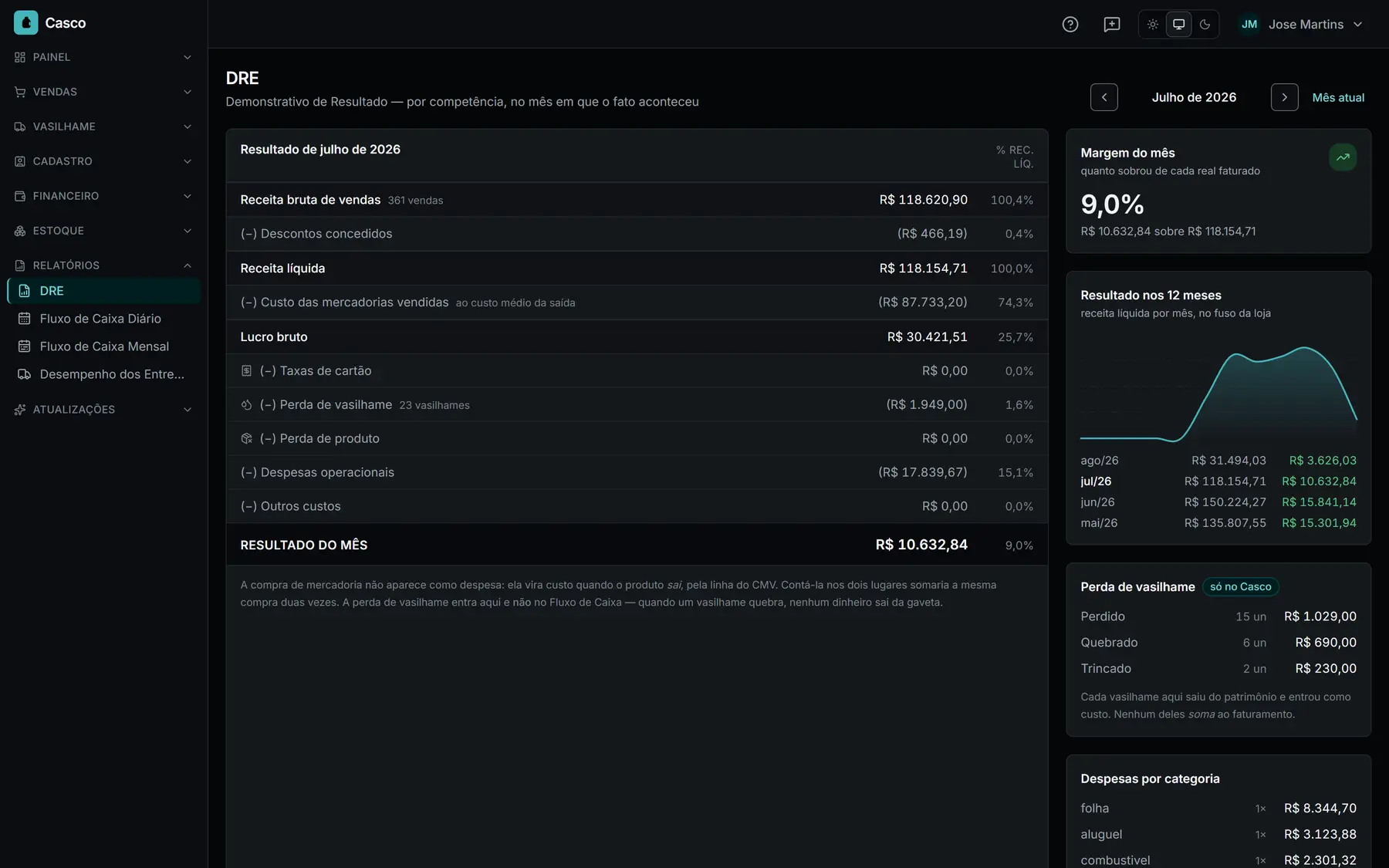This screenshot has width=1389, height=868.
Task: Collapse the RELATÓRIOS section chevron
Action: click(x=188, y=265)
